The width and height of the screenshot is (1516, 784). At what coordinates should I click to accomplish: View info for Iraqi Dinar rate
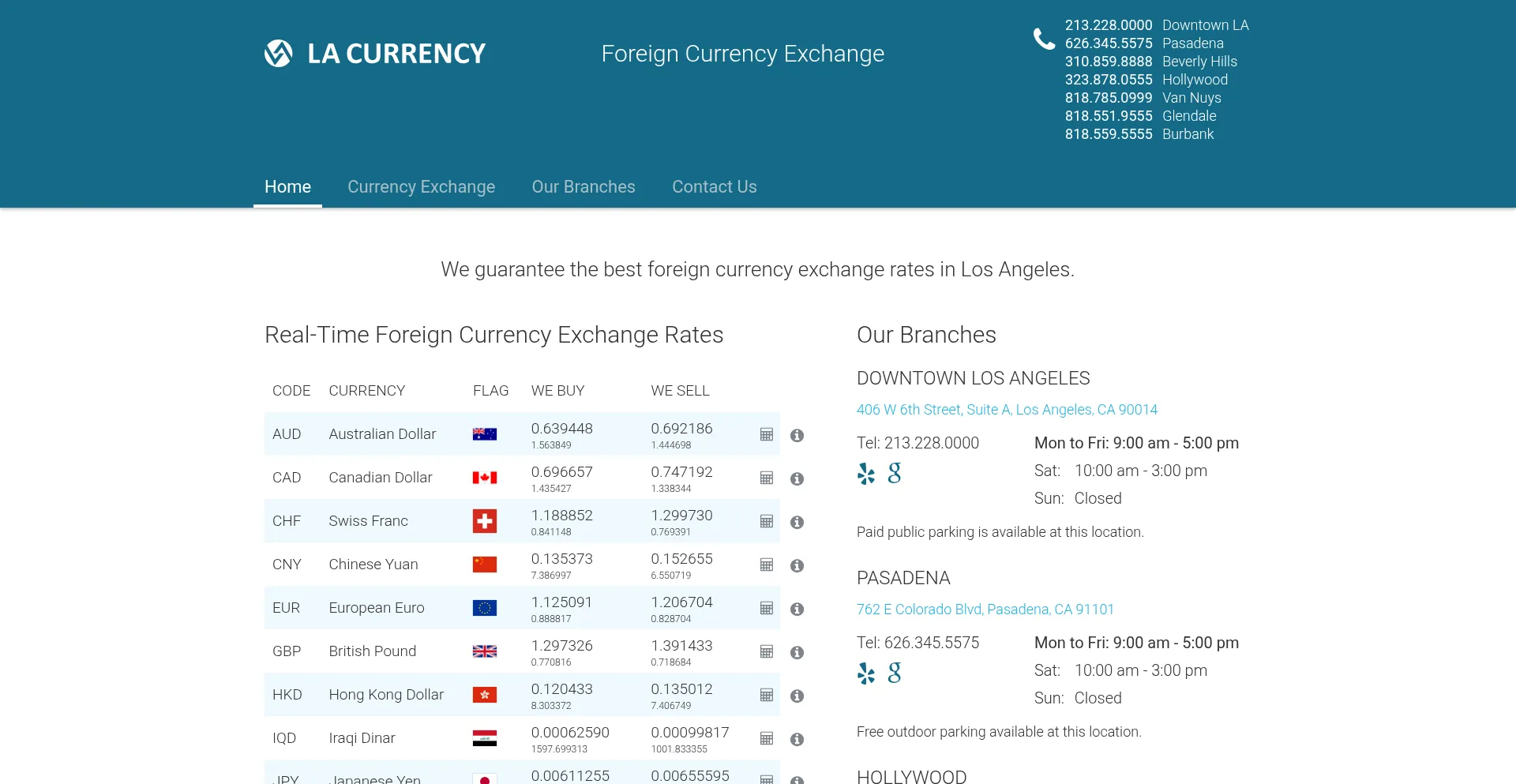click(x=797, y=739)
